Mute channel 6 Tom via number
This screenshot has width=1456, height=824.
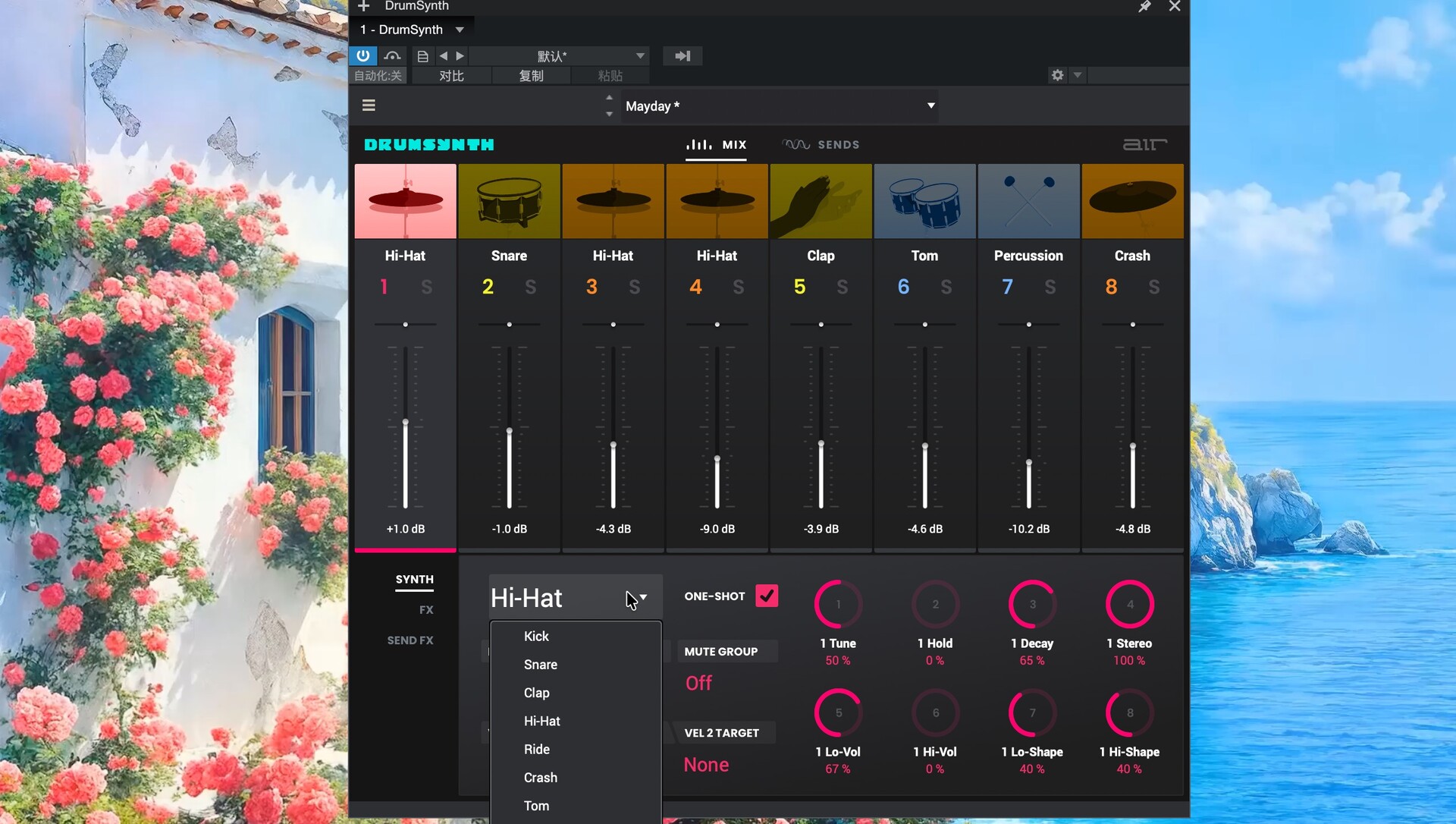[x=903, y=287]
